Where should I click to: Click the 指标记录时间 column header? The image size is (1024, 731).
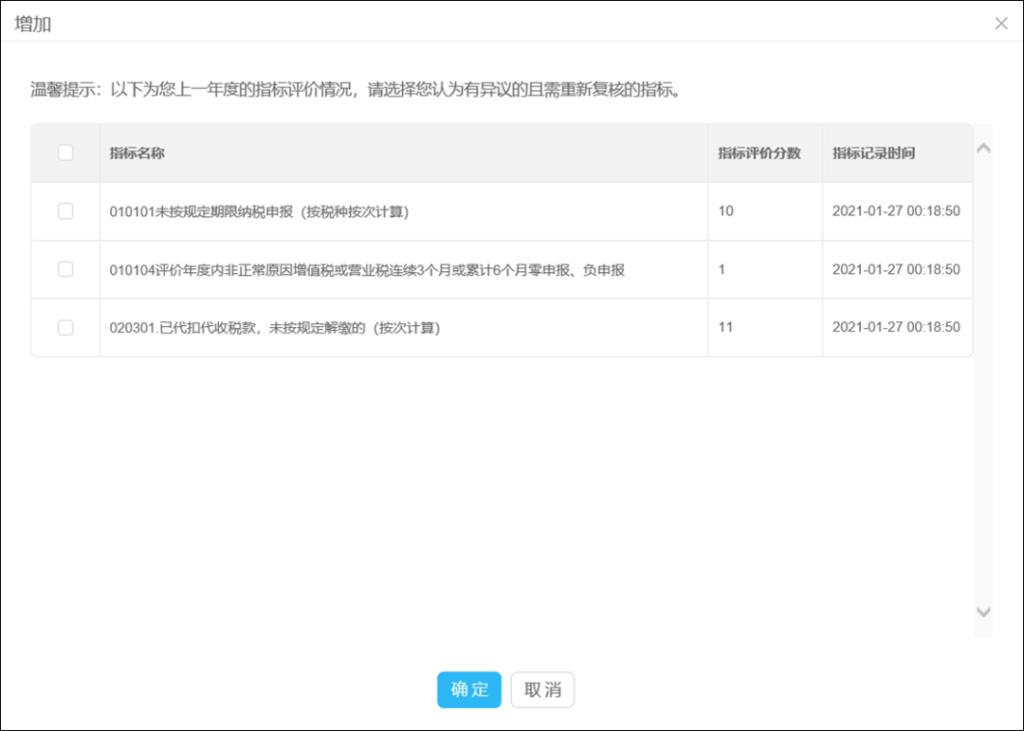click(x=873, y=153)
